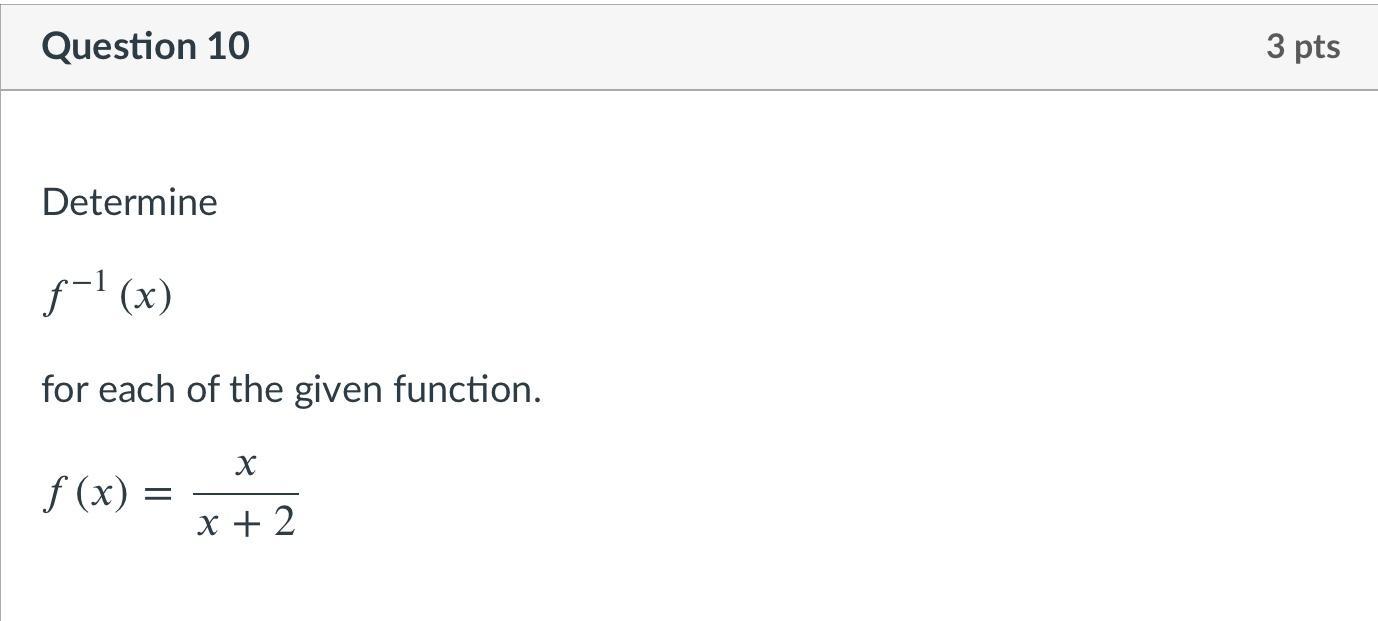Click the Question 10 heading
The width and height of the screenshot is (1378, 621).
coord(146,46)
